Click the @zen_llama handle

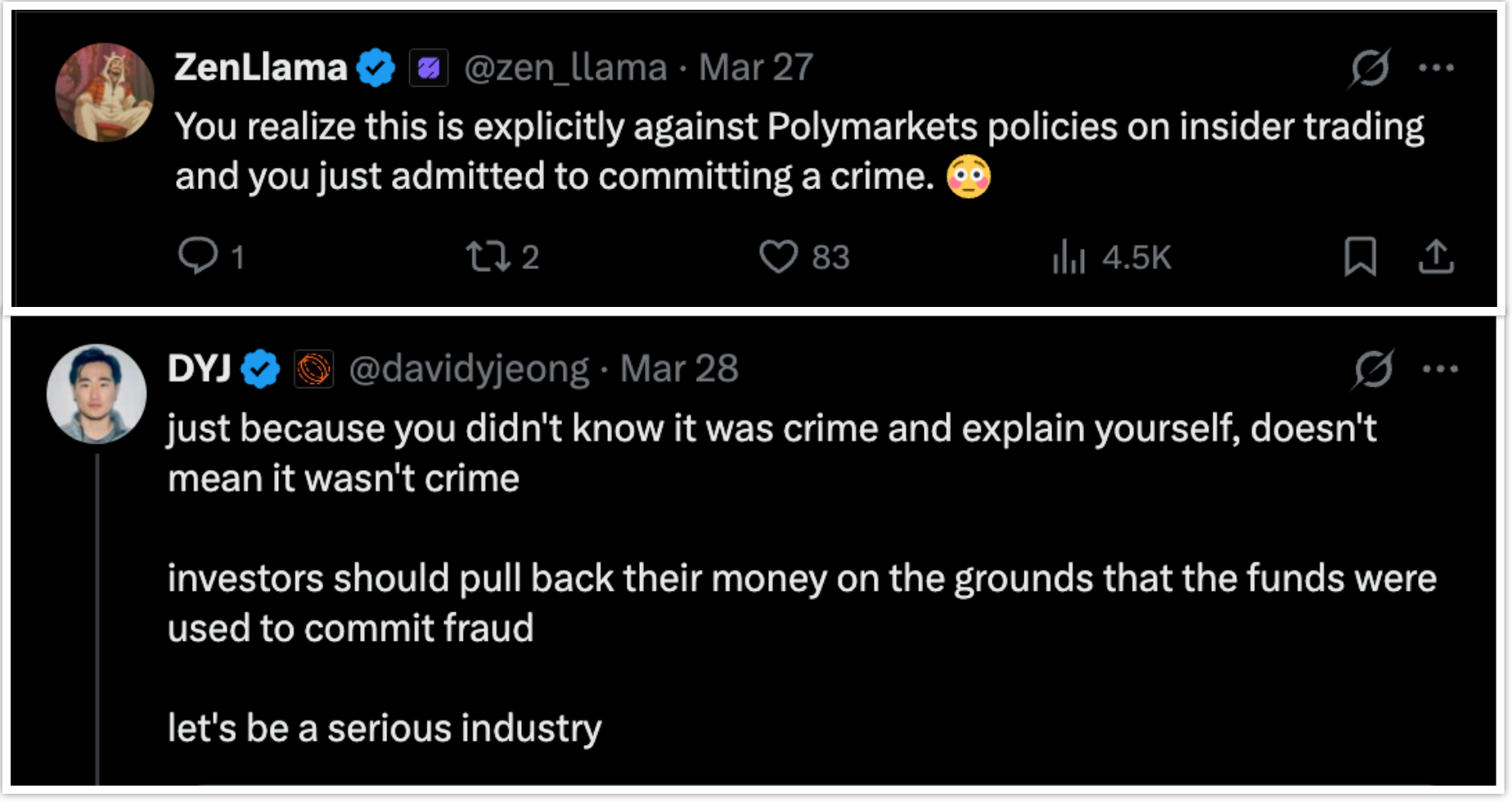click(x=565, y=67)
